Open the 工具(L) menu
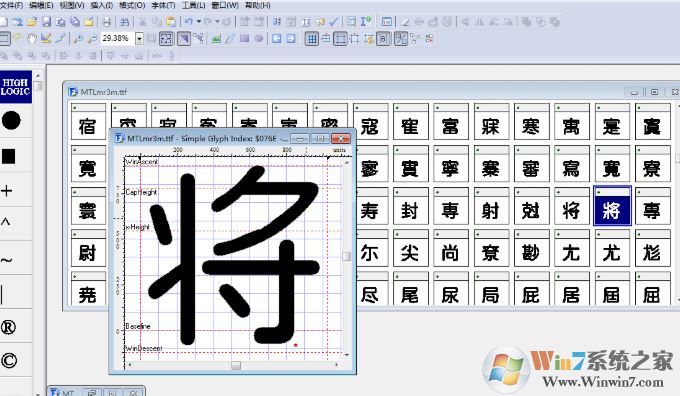680x396 pixels. pos(193,6)
